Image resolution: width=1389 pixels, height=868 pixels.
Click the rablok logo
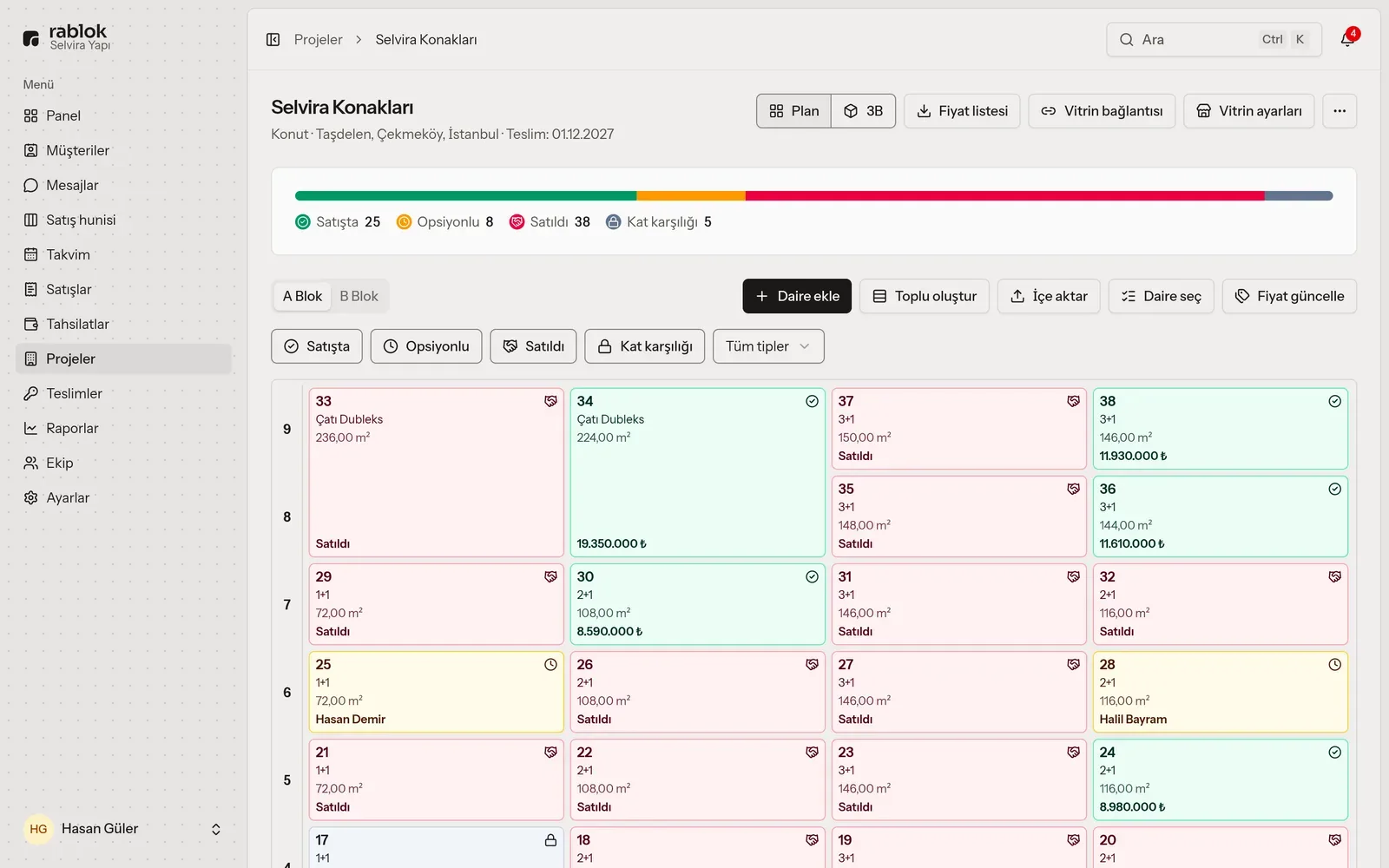click(67, 36)
